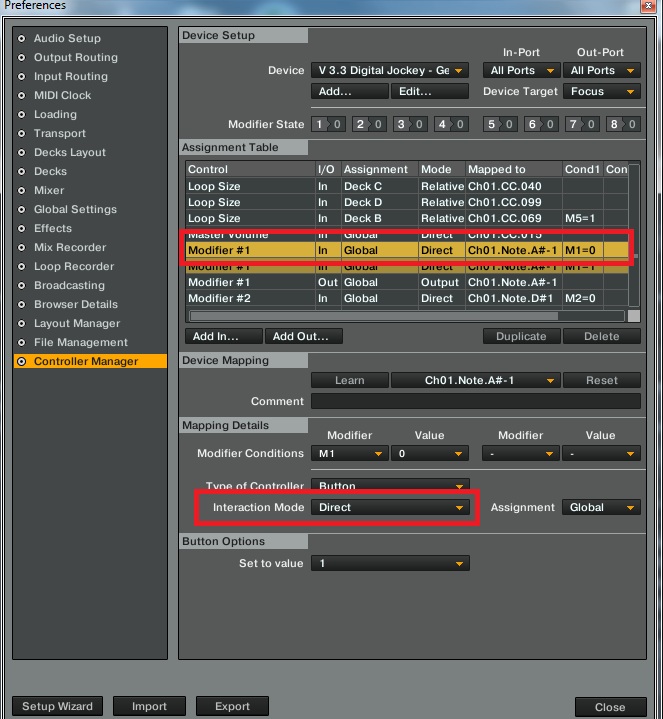
Task: Open Layout Manager page
Action: click(77, 323)
